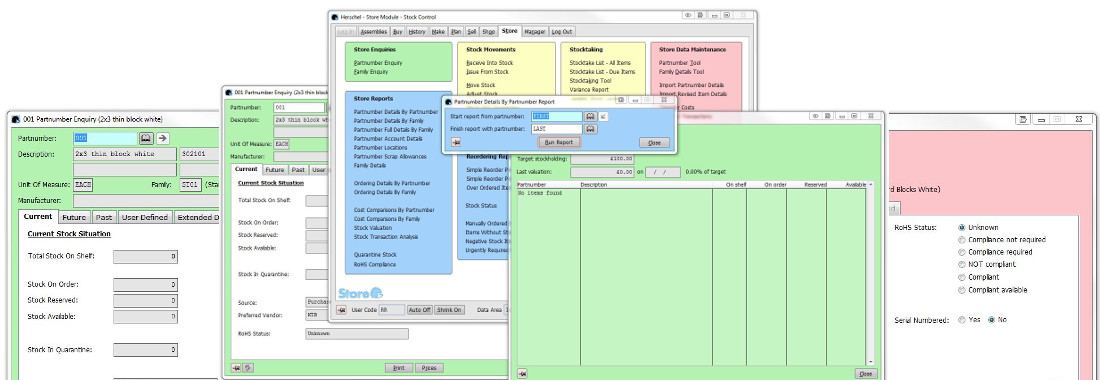Click the pin icon at stock valuation window bottom-left

[x=522, y=374]
